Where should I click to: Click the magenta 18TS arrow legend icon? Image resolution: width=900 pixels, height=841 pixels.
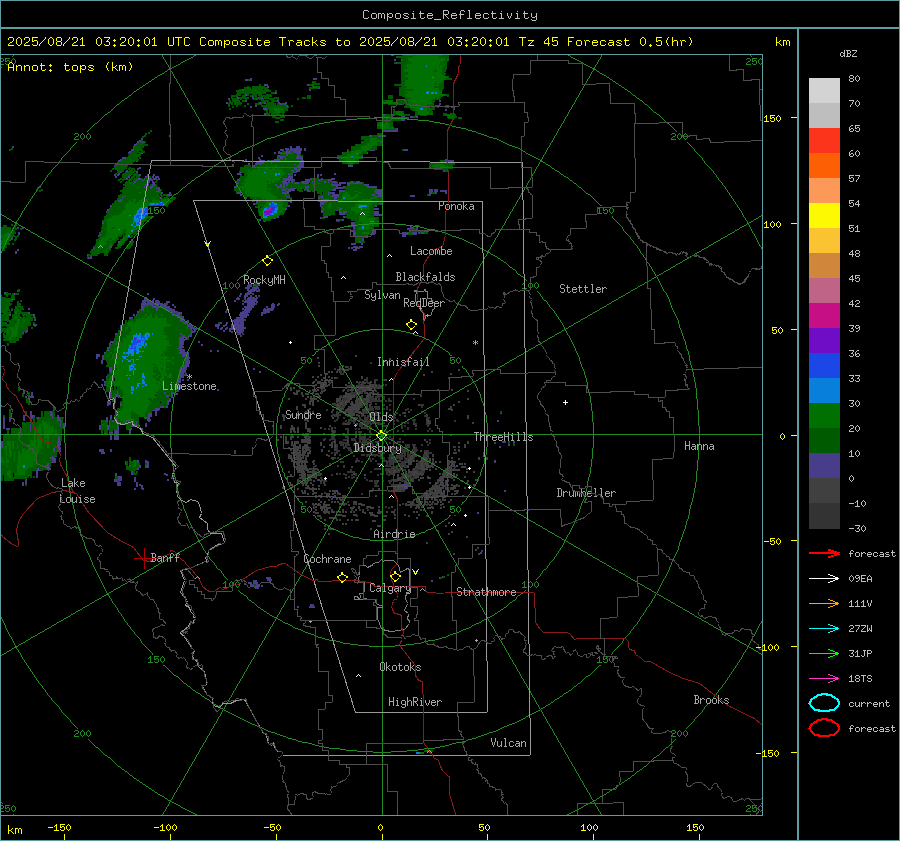point(824,679)
